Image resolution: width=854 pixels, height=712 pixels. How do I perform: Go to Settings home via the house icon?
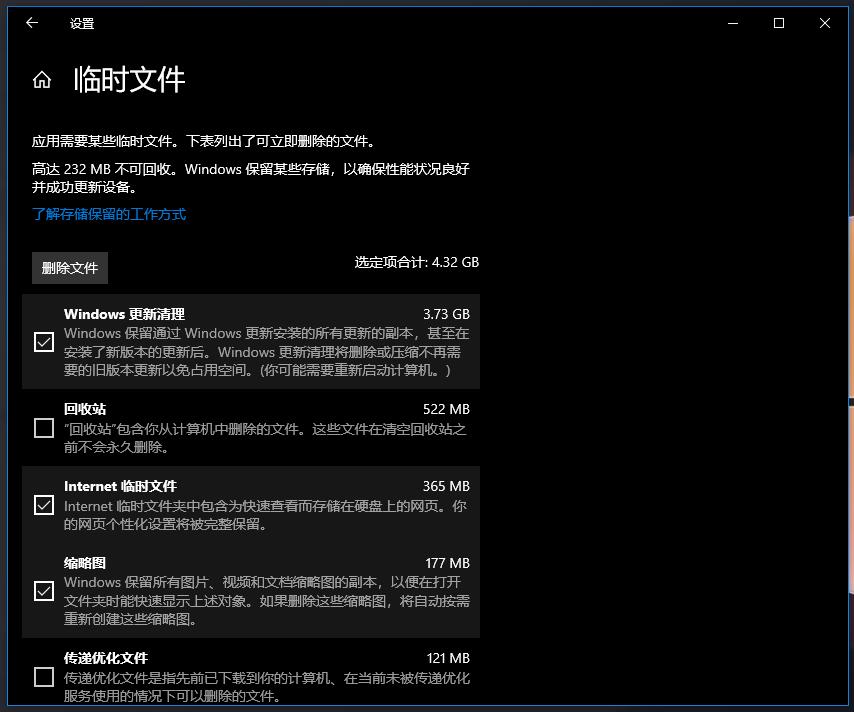pos(42,80)
